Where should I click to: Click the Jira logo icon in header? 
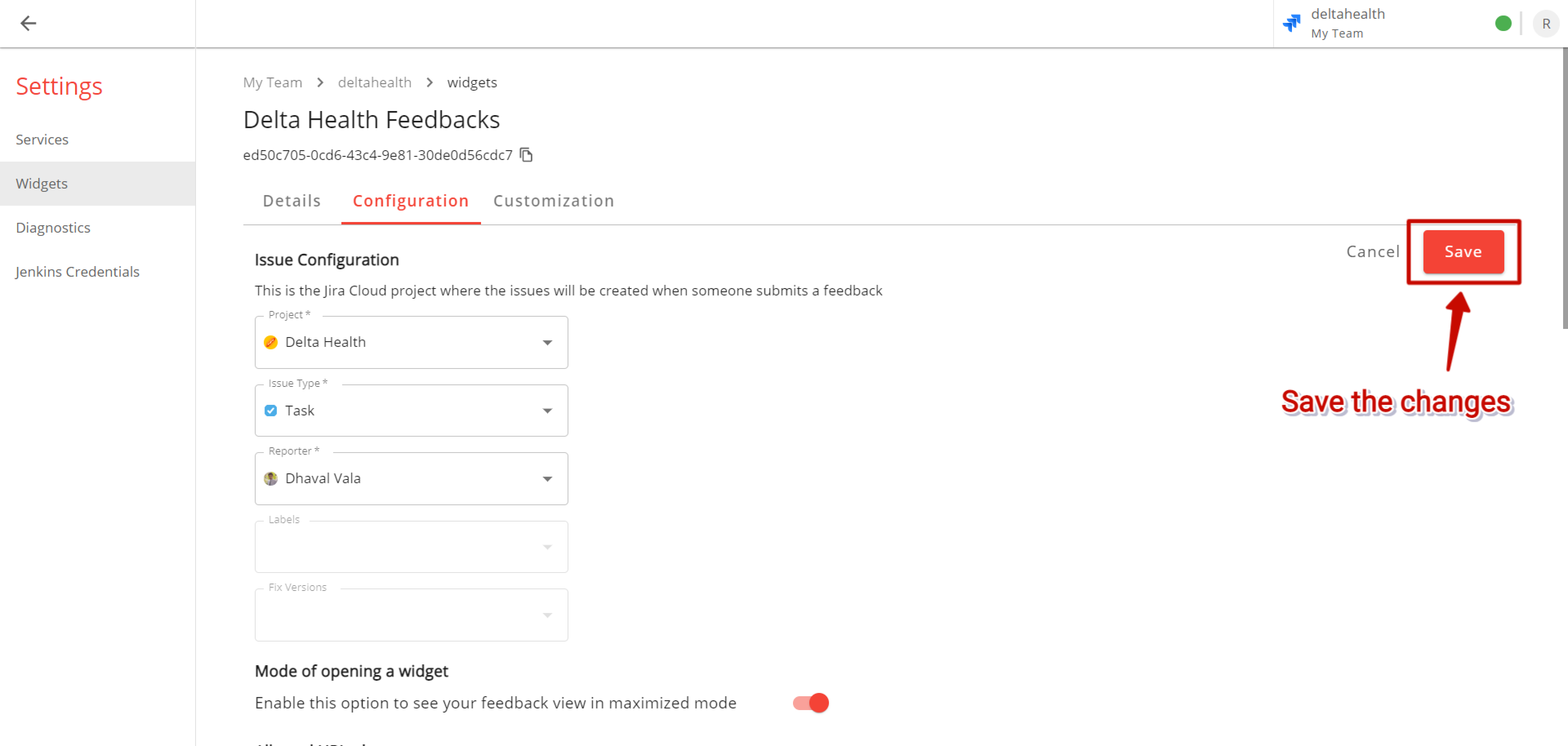click(x=1292, y=23)
